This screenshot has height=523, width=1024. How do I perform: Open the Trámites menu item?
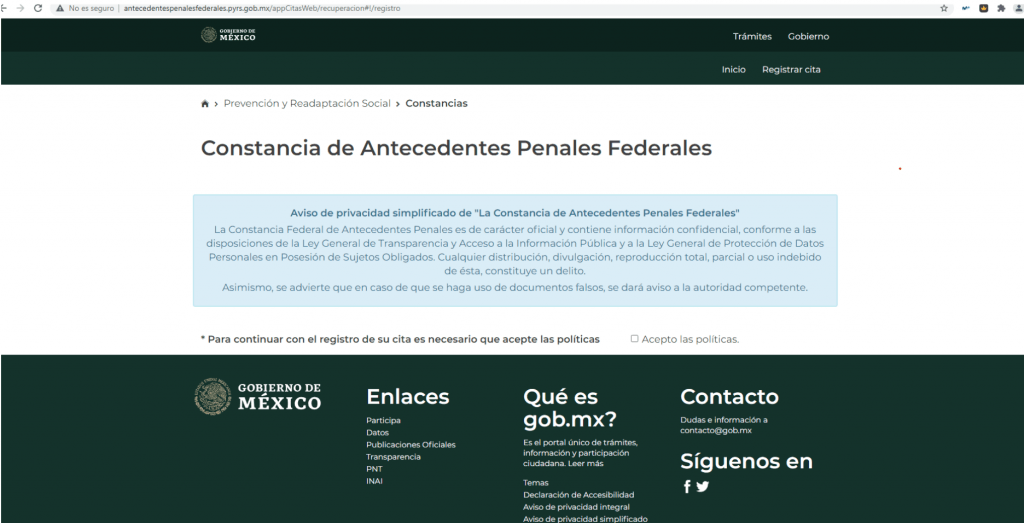pyautogui.click(x=752, y=37)
